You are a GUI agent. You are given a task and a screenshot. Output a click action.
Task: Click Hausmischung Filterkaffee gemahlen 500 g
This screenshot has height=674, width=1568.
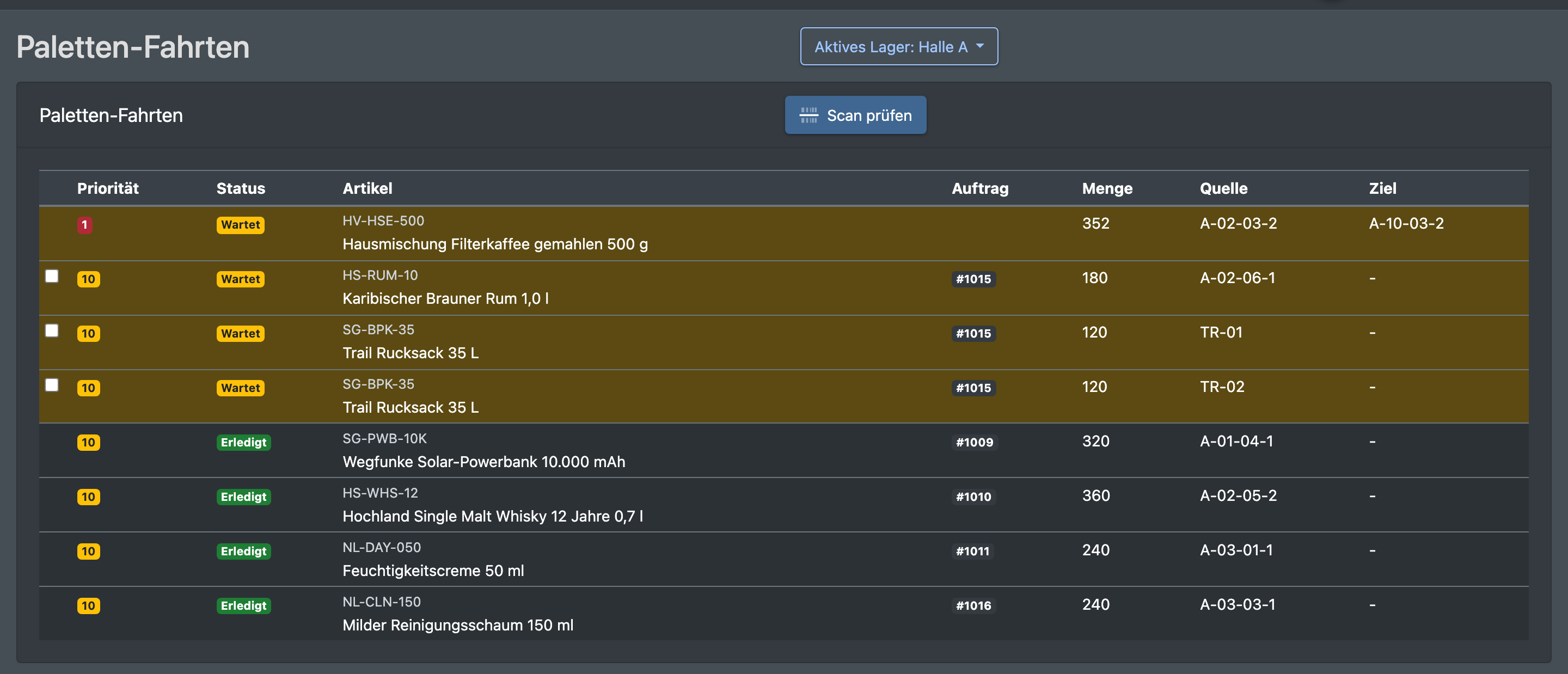click(495, 244)
